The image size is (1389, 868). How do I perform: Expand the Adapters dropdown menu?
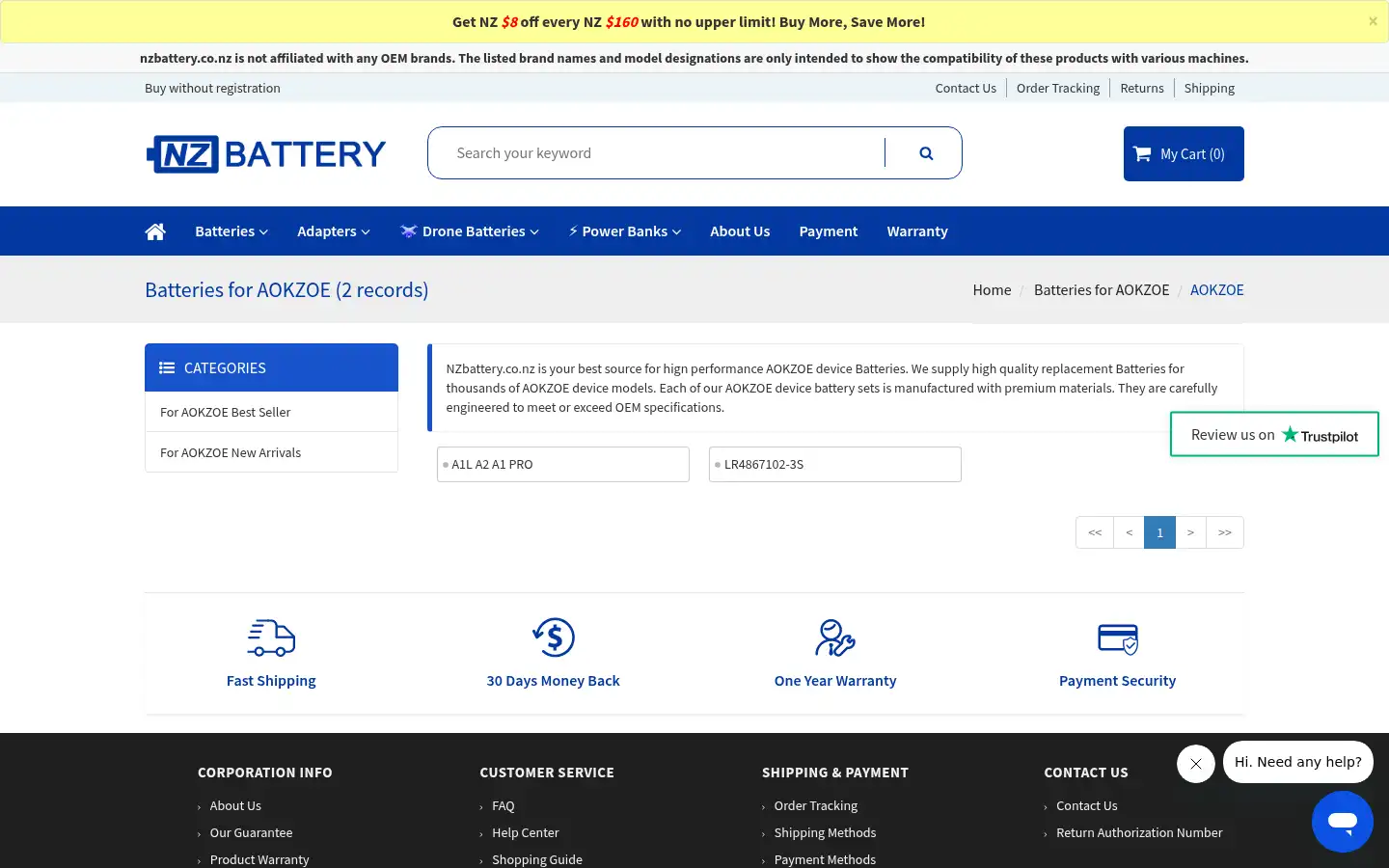coord(334,231)
